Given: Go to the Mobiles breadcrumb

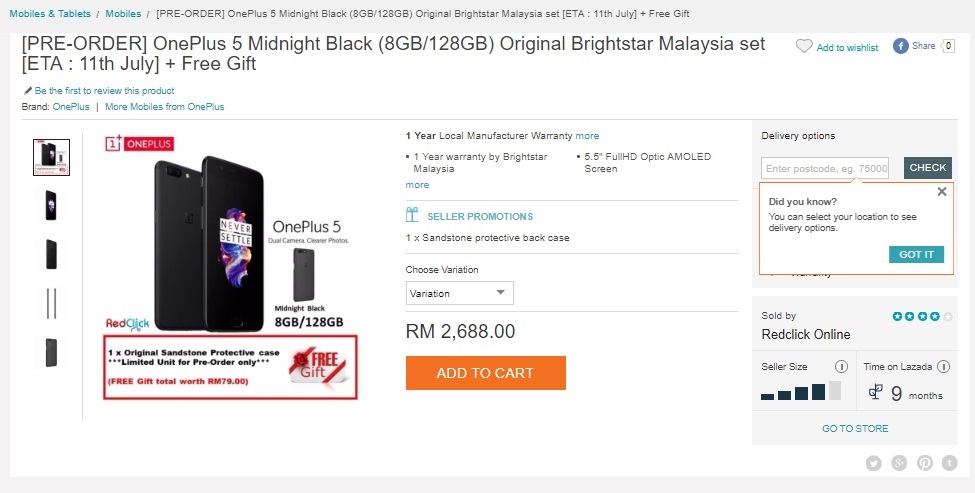Looking at the screenshot, I should (x=123, y=14).
